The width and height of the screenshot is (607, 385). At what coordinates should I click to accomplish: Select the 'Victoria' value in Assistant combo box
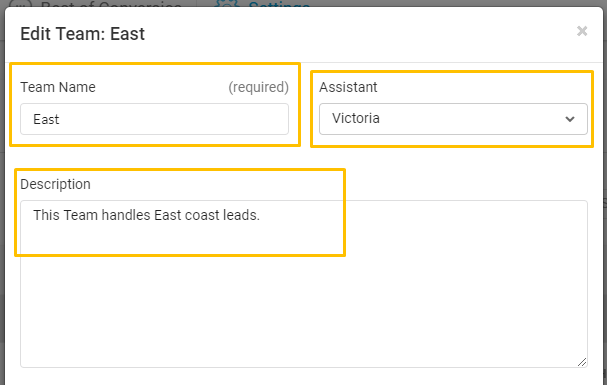tap(356, 118)
